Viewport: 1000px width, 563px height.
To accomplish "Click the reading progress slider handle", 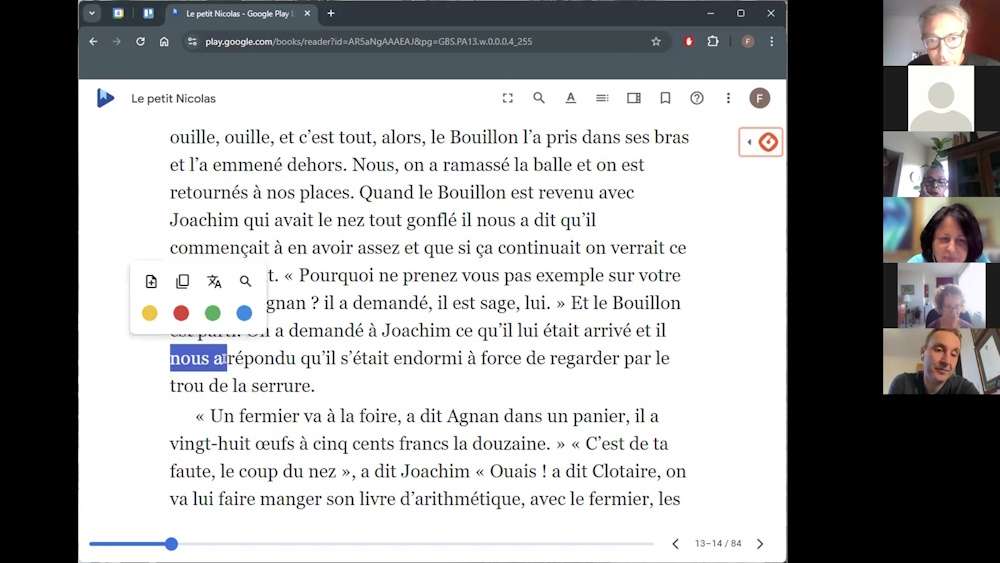I will [x=171, y=544].
